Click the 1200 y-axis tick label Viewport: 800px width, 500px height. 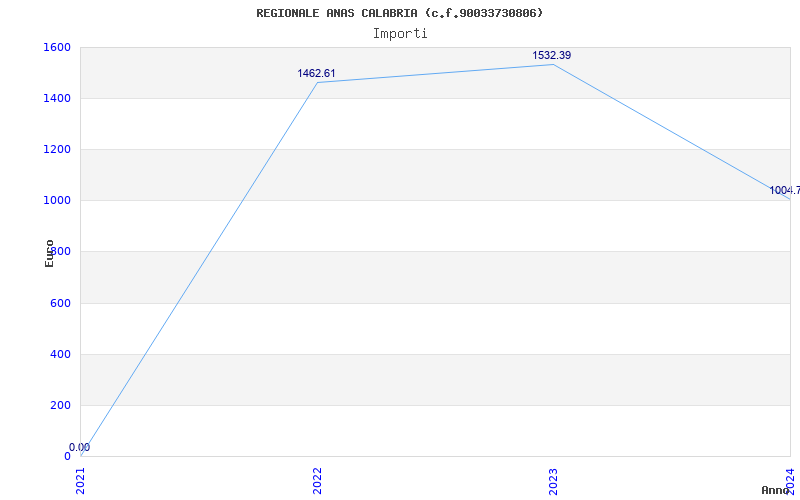[57, 149]
